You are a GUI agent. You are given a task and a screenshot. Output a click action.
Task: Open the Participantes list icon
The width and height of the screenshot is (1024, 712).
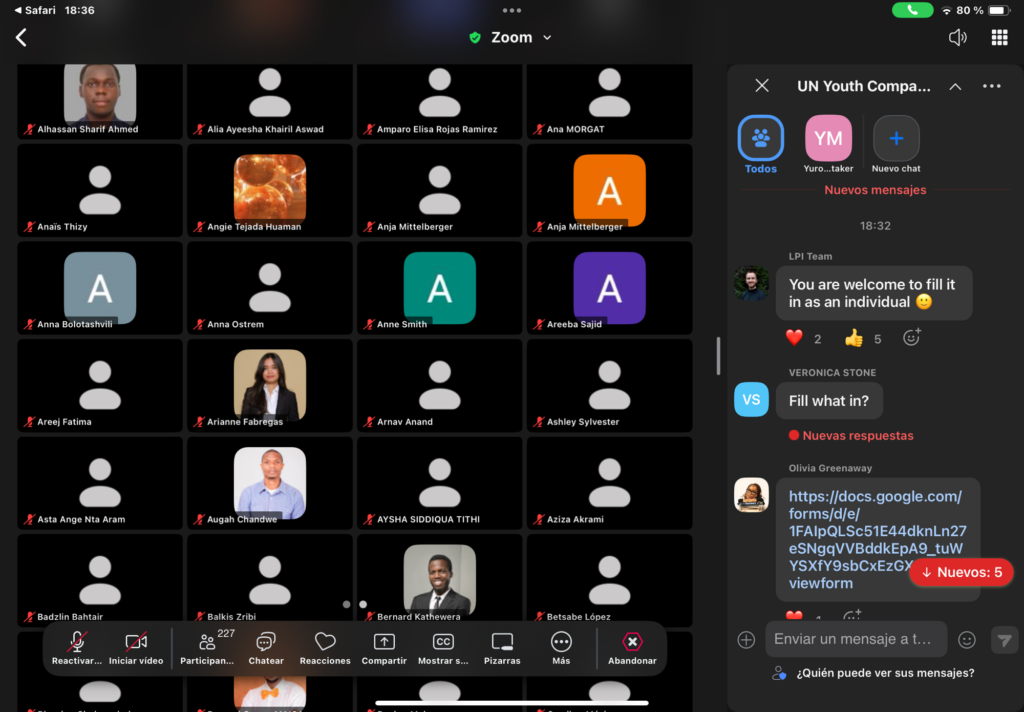(x=207, y=643)
